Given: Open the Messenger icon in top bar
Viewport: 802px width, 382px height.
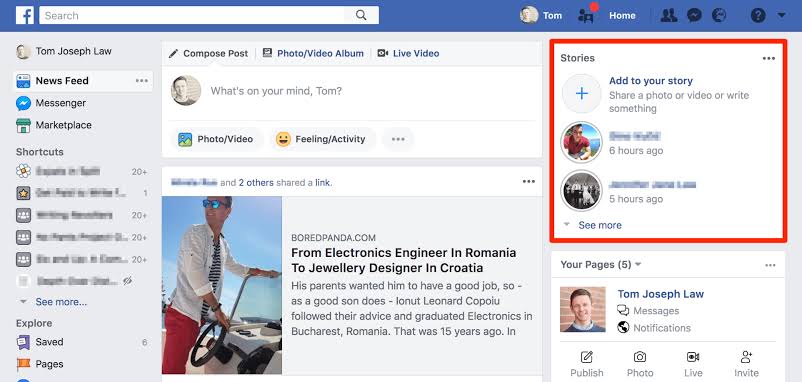Looking at the screenshot, I should coord(694,15).
